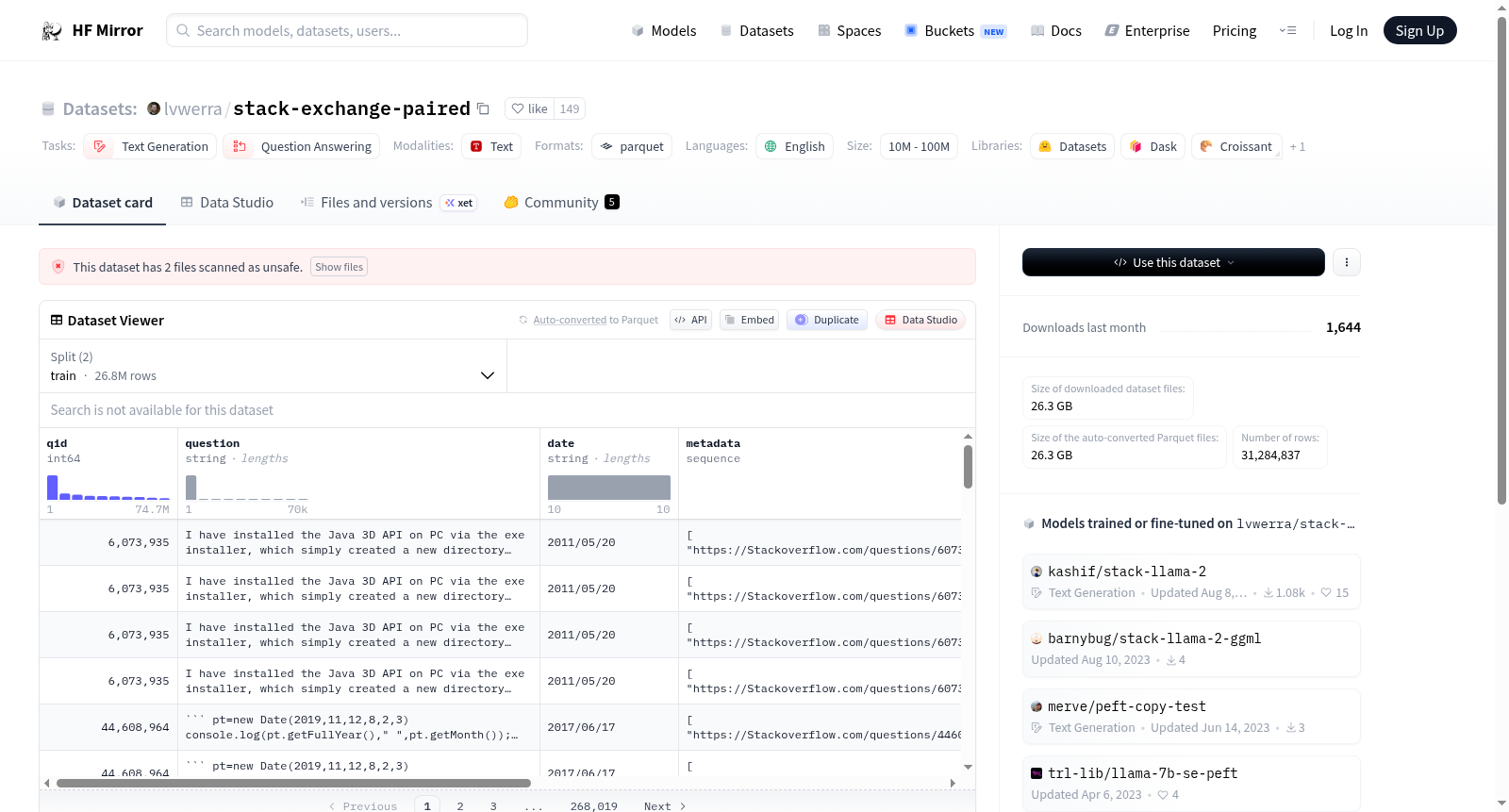Open the dataset viewer API button
1509x812 pixels.
(x=690, y=320)
